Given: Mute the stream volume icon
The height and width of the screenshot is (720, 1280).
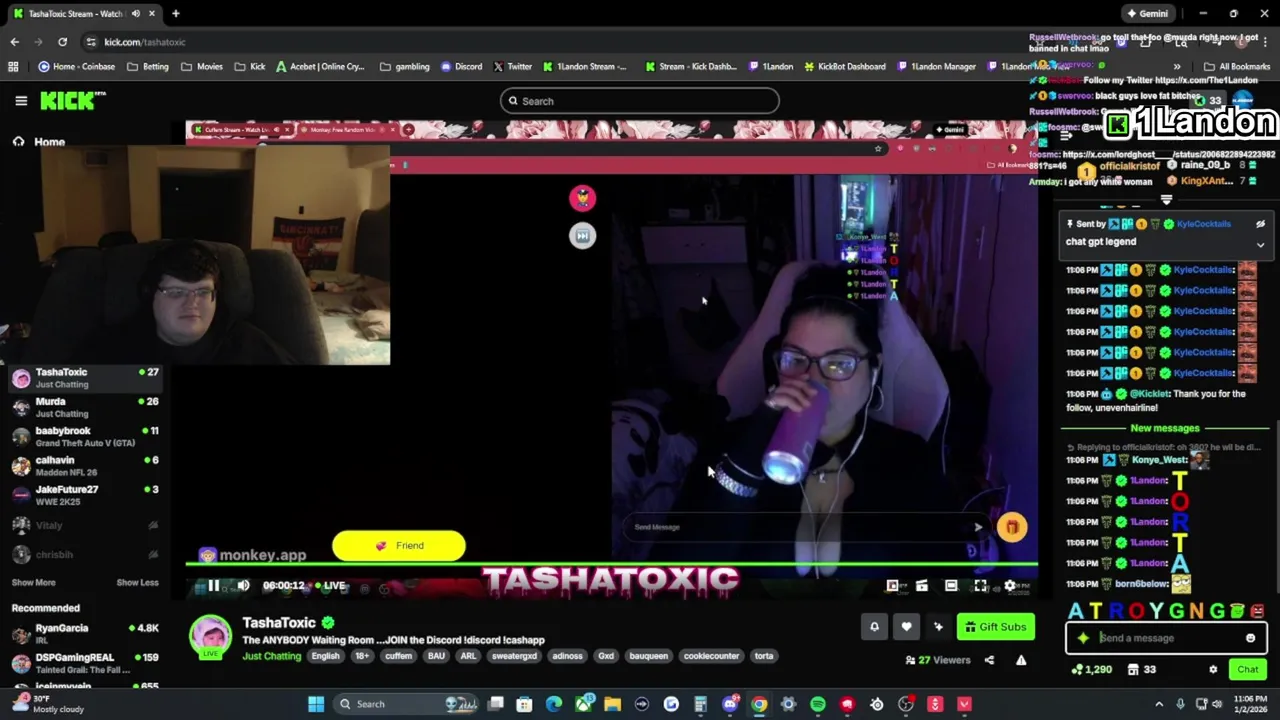Looking at the screenshot, I should point(243,586).
